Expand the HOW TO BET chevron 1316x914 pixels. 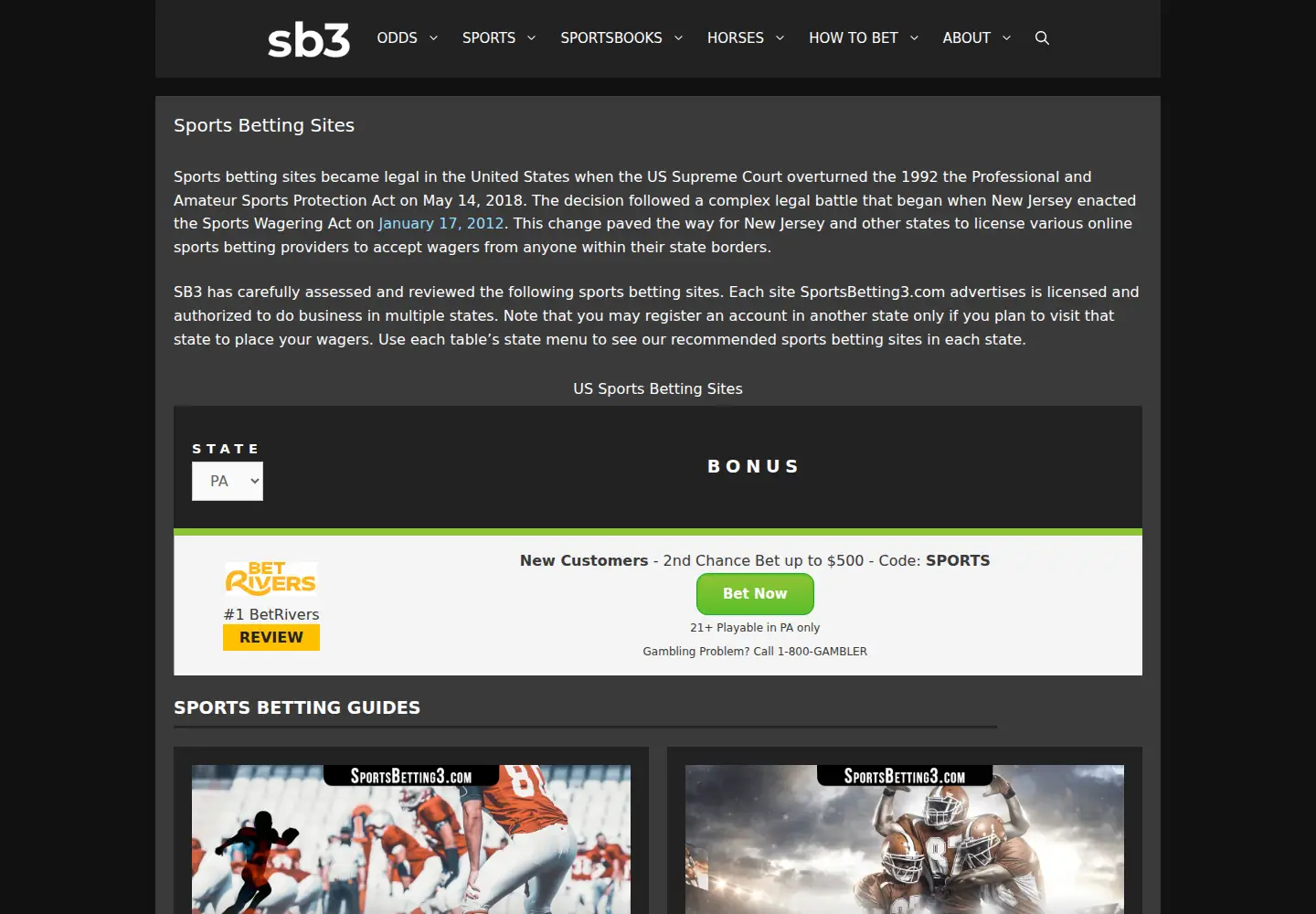[x=914, y=38]
